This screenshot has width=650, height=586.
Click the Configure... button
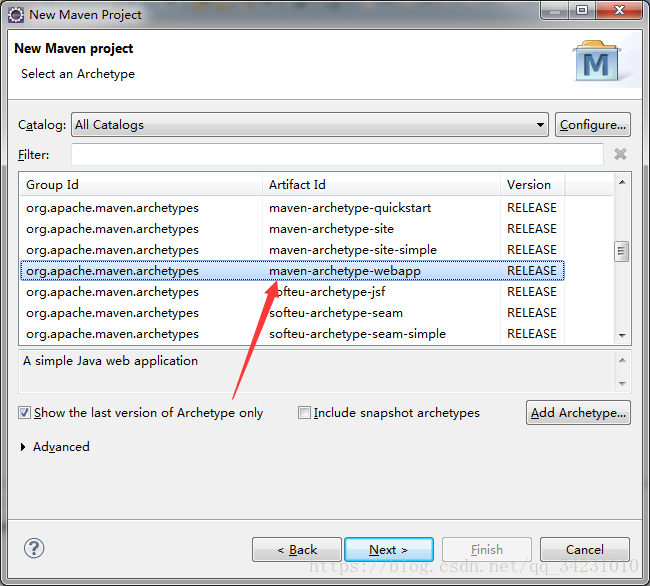(593, 125)
